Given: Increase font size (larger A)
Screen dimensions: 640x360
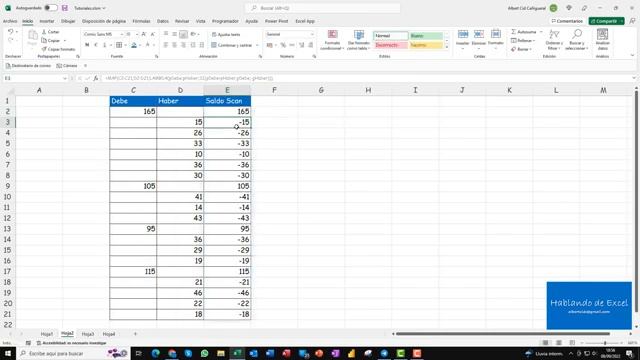Looking at the screenshot, I should tap(144, 34).
